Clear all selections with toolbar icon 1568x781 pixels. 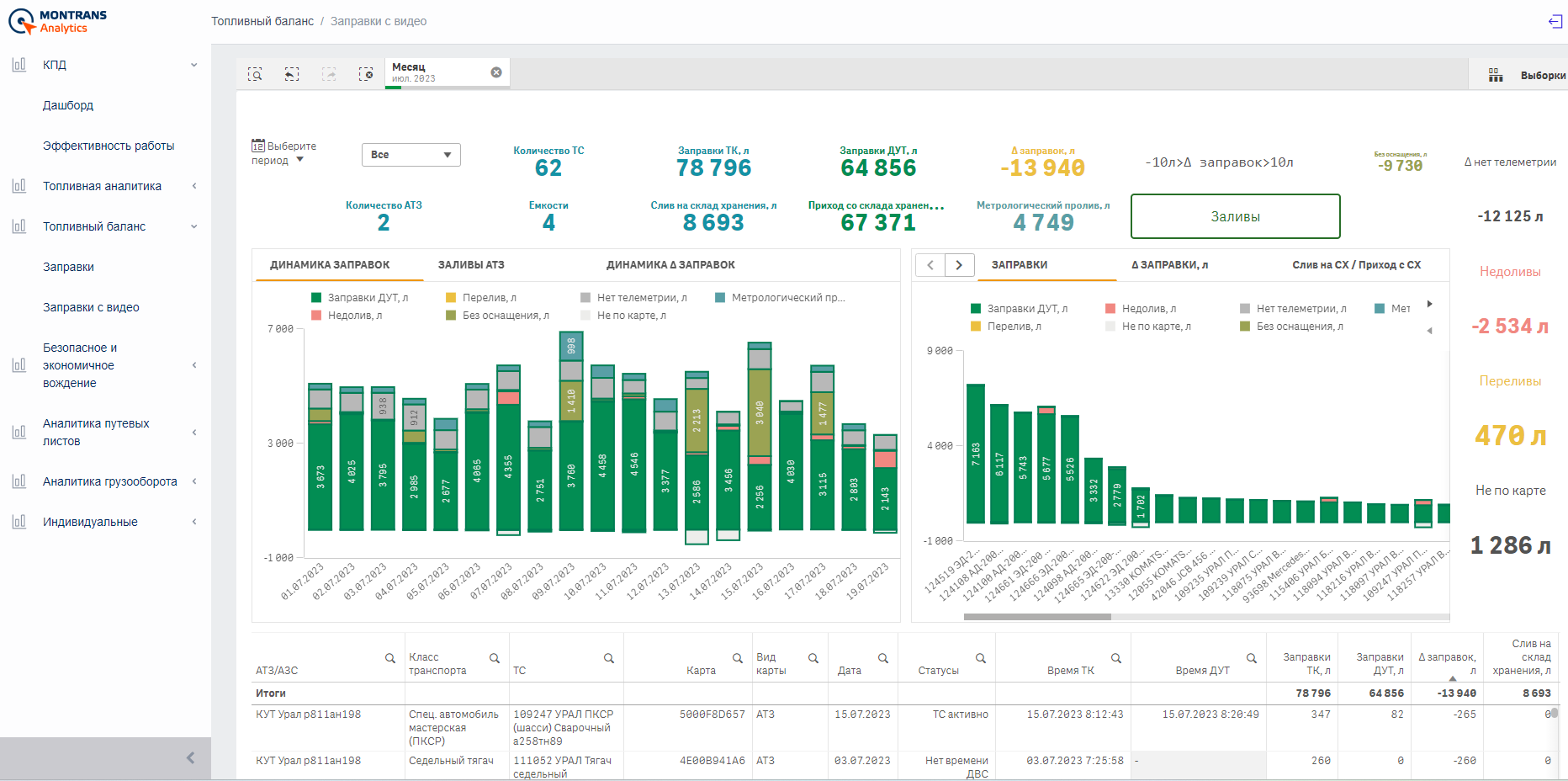pos(366,74)
